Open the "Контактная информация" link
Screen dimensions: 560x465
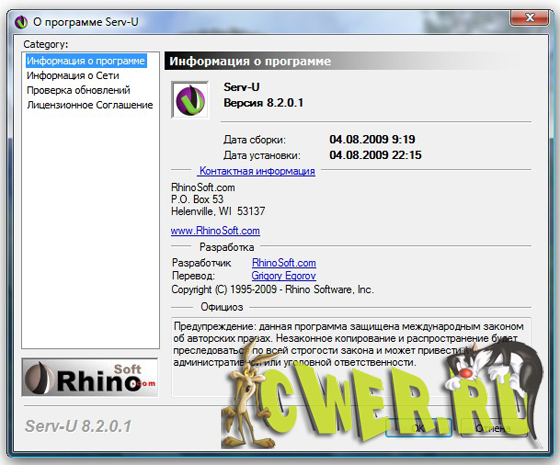(256, 171)
